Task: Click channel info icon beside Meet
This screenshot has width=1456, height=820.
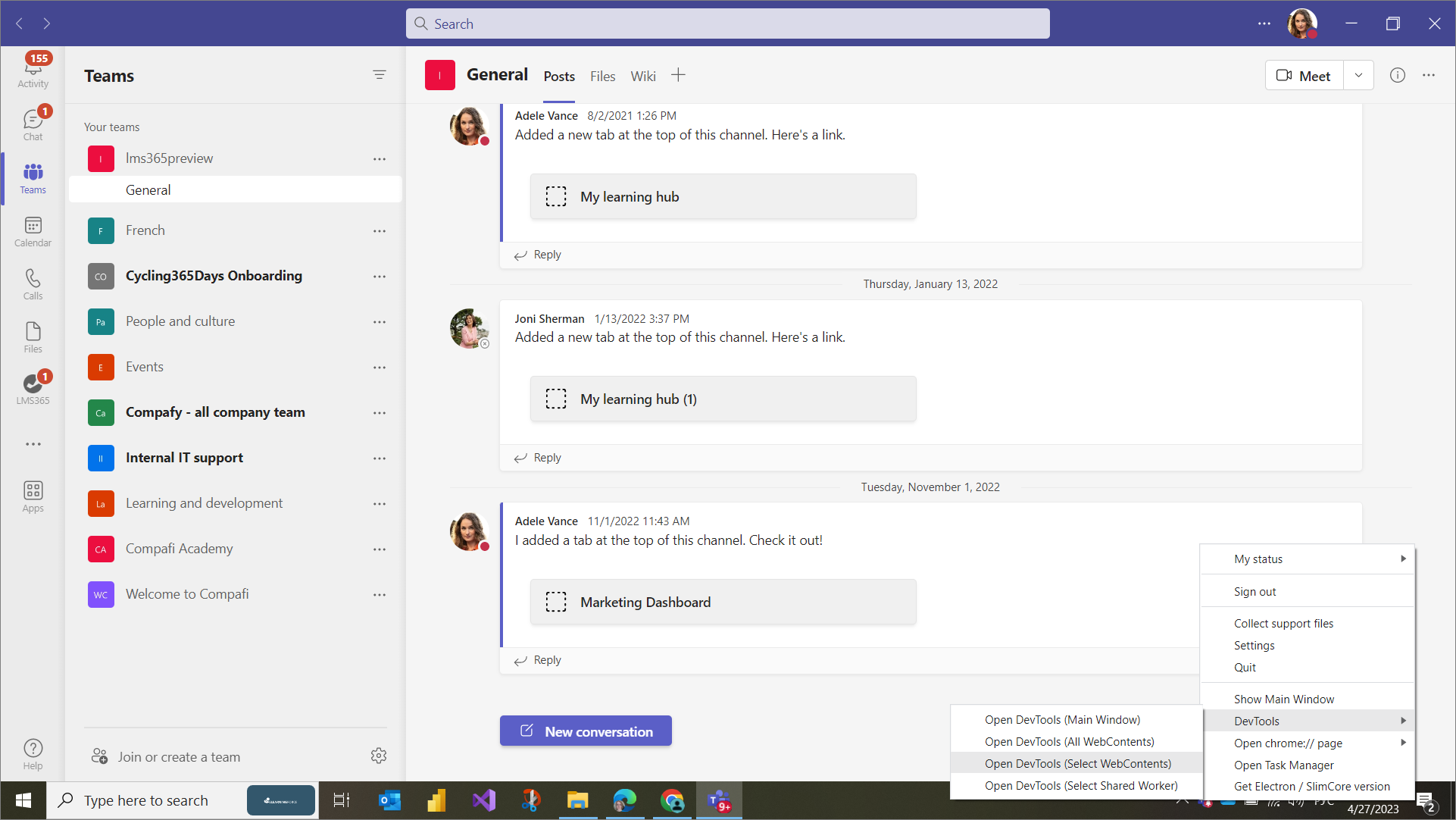Action: tap(1397, 75)
